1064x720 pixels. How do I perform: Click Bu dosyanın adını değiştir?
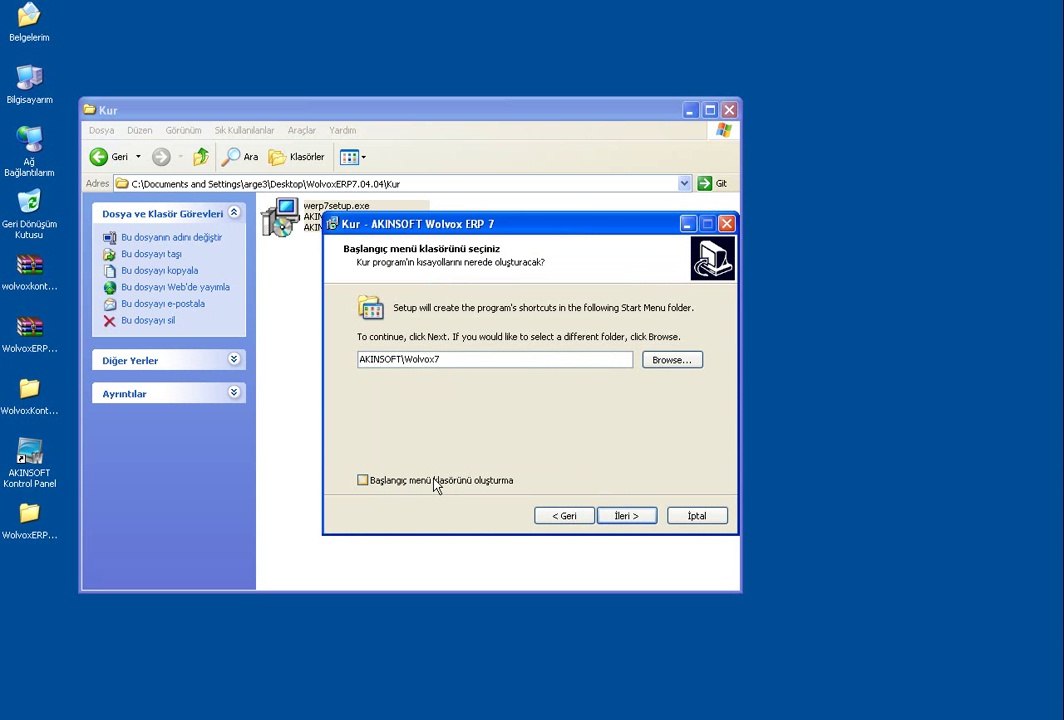pyautogui.click(x=171, y=238)
